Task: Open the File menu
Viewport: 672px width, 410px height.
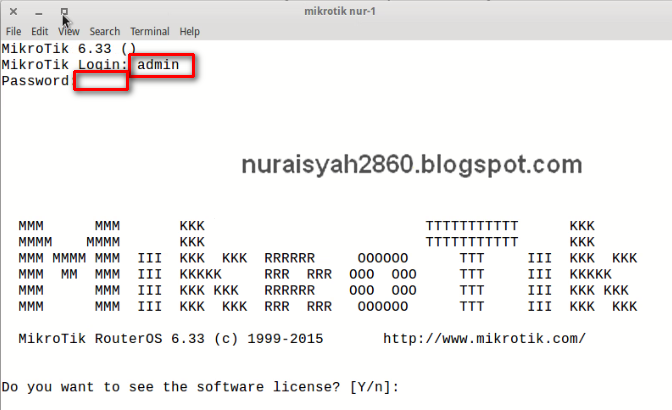Action: coord(13,31)
